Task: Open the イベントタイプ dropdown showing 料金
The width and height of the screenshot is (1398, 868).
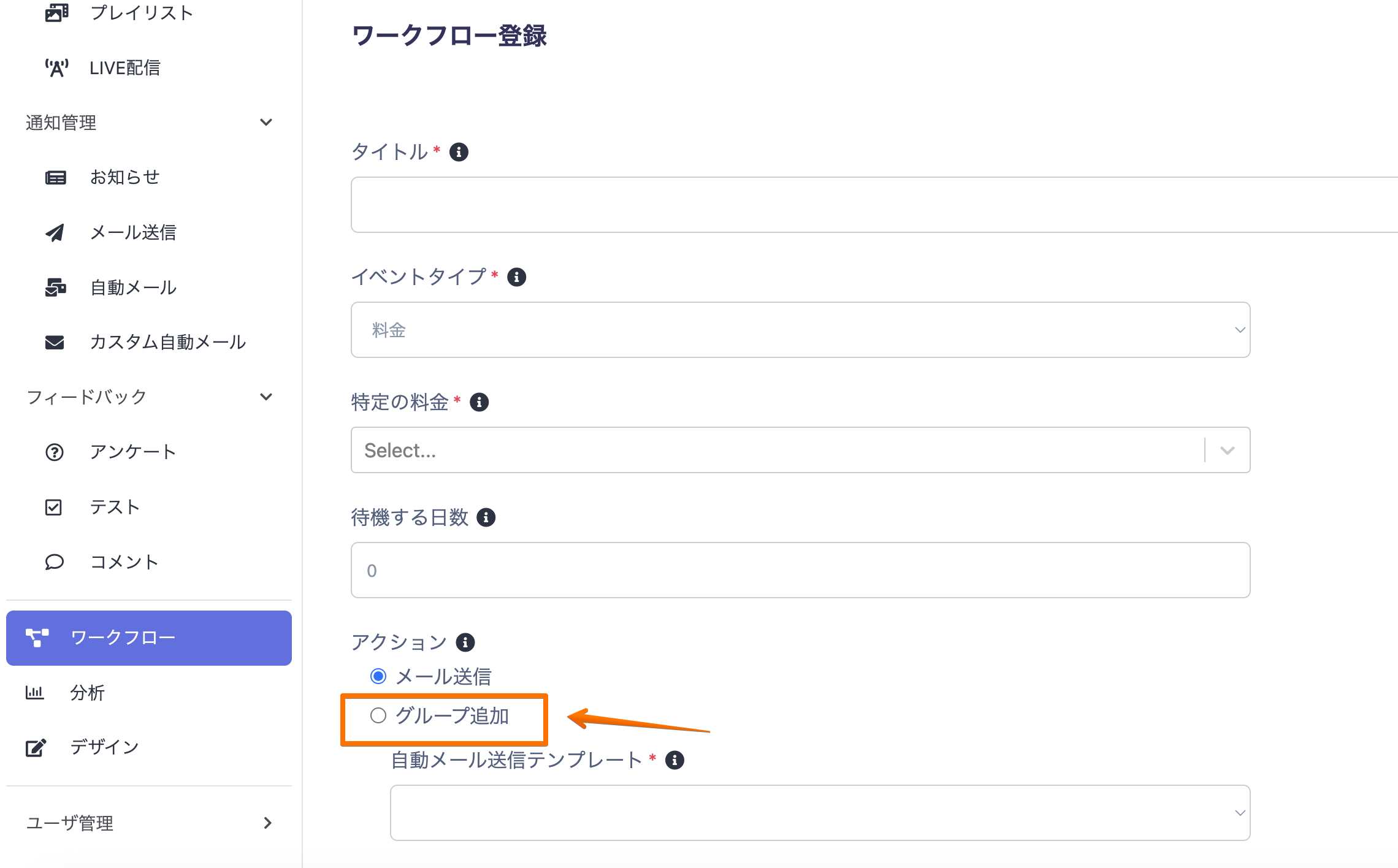Action: (x=800, y=330)
